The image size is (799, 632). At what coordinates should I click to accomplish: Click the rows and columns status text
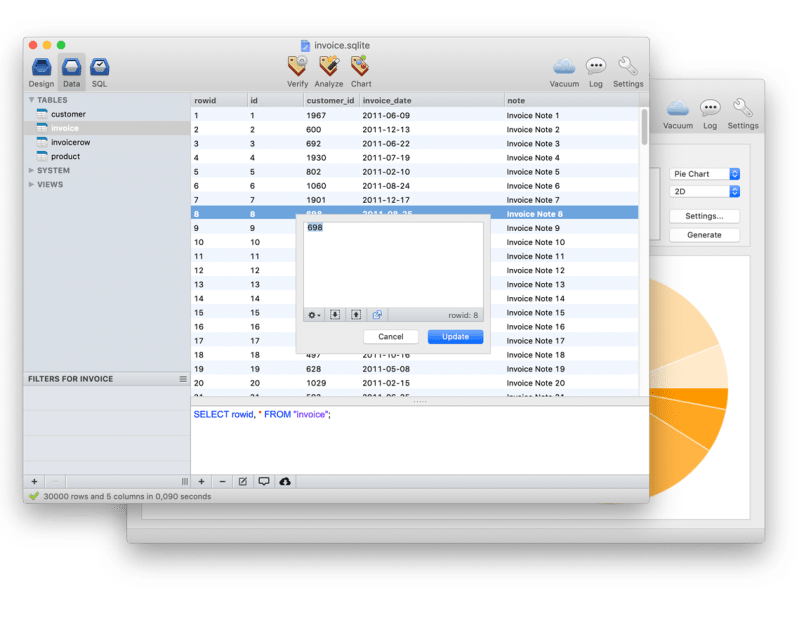127,496
